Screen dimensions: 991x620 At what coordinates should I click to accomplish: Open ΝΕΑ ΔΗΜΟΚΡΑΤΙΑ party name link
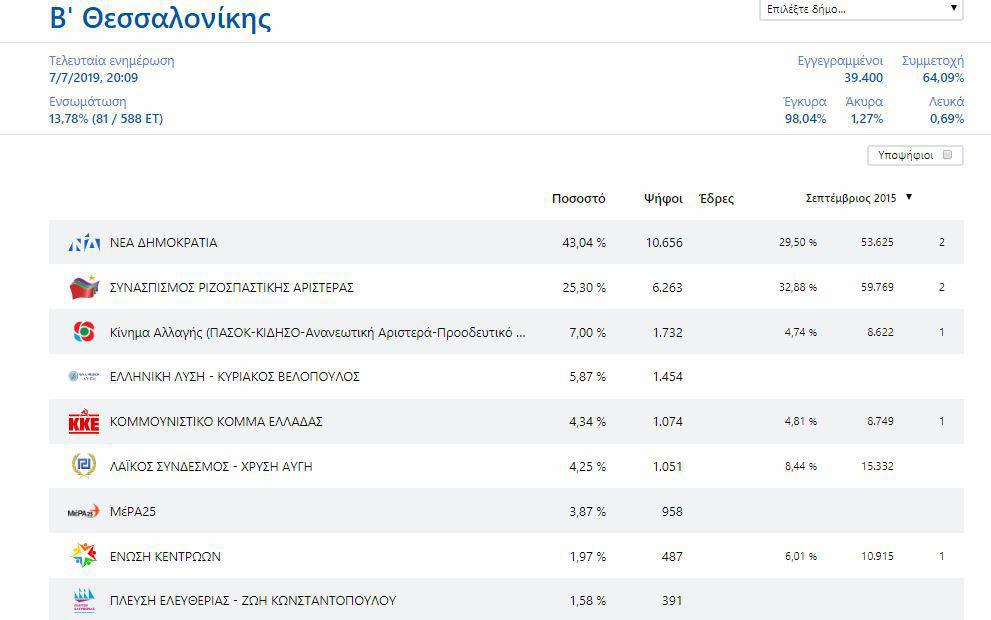click(x=163, y=243)
